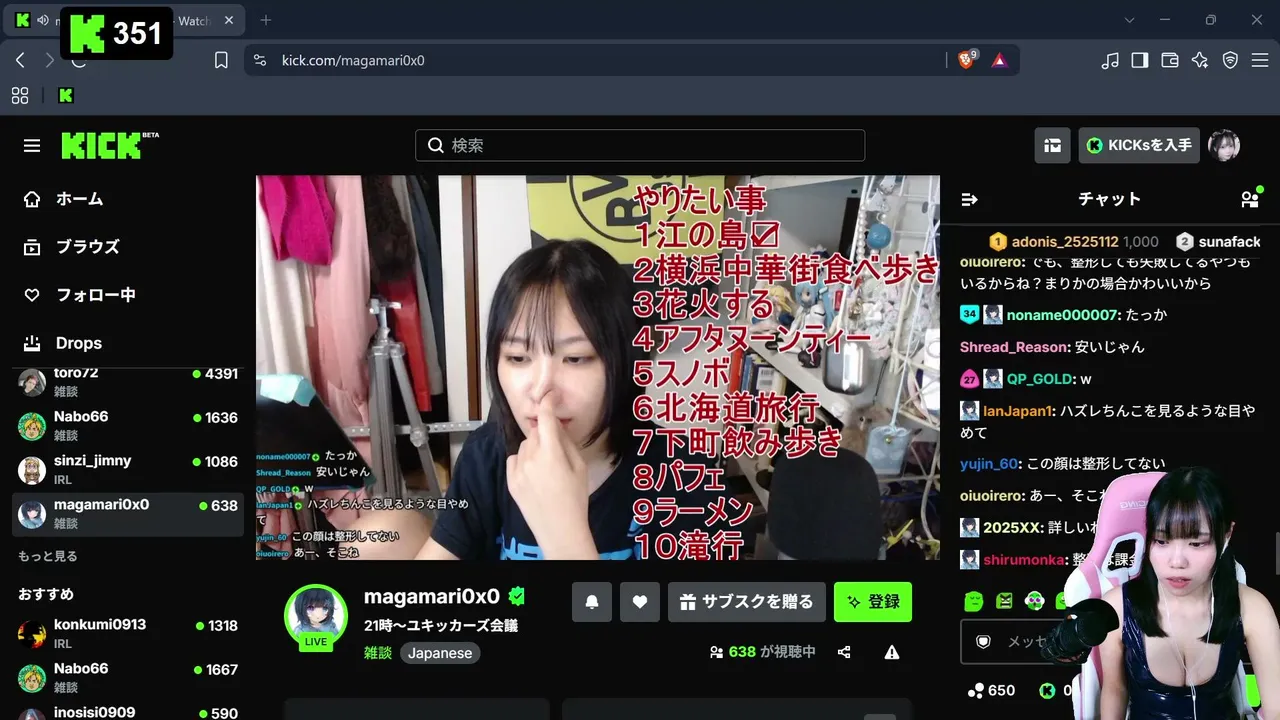Open the 638 viewer count indicator

point(762,652)
